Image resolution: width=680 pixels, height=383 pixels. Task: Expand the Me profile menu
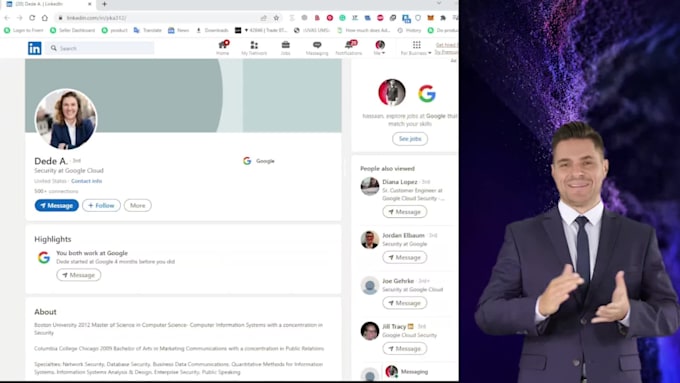point(379,48)
